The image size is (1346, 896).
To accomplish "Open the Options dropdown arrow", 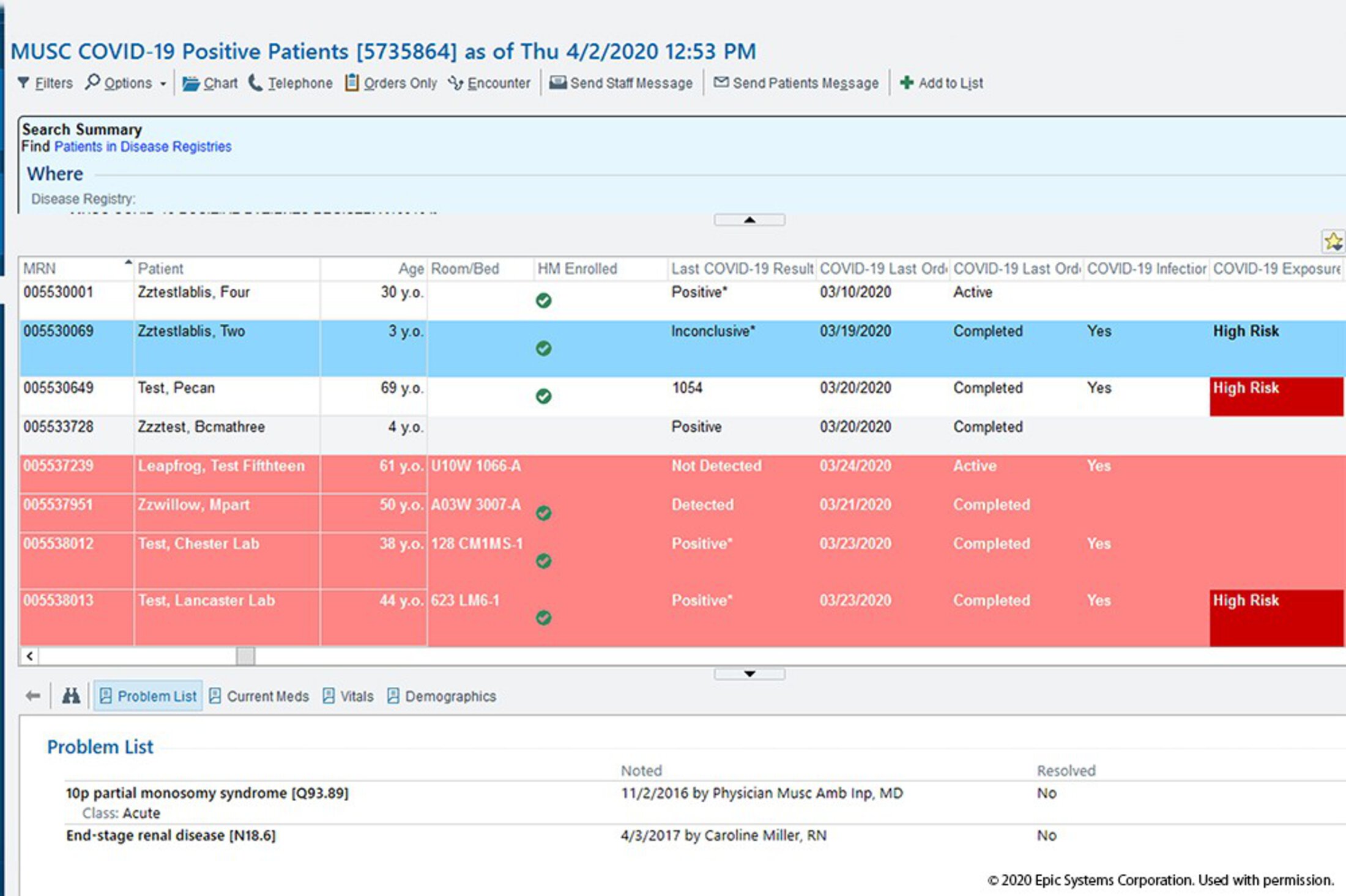I will (163, 84).
